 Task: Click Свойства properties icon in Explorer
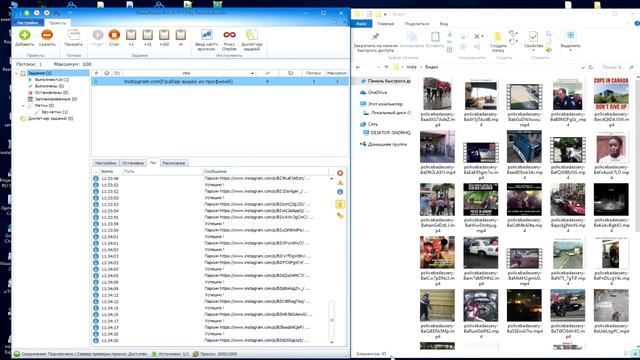[x=533, y=36]
